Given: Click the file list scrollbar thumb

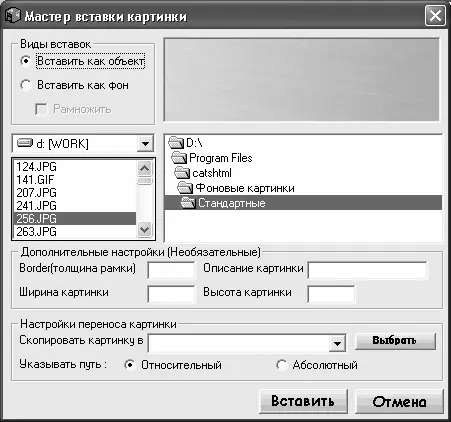Looking at the screenshot, I should [x=145, y=181].
